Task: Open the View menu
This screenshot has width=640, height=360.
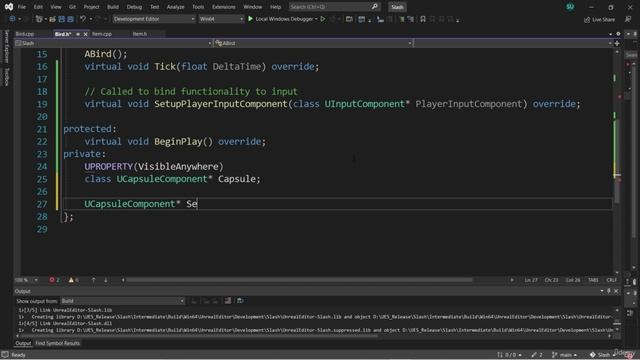Action: pos(56,7)
